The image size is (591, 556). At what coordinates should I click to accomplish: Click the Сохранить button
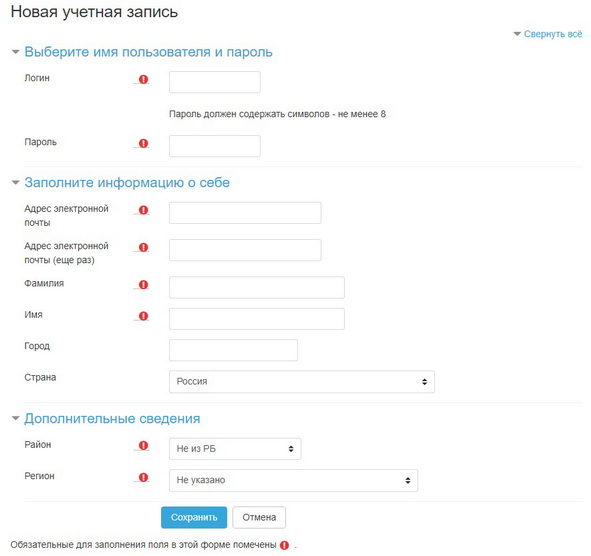click(194, 517)
